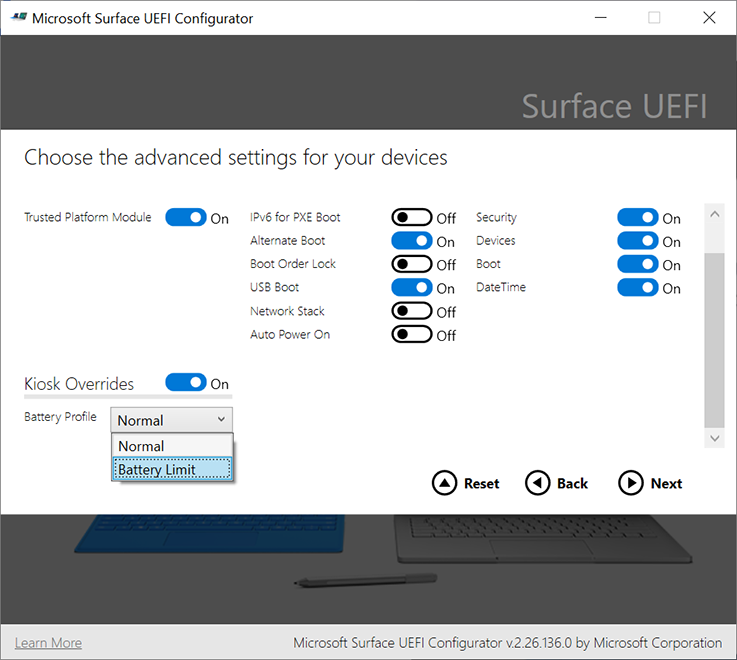Toggle the Trusted Platform Module switch

point(185,218)
